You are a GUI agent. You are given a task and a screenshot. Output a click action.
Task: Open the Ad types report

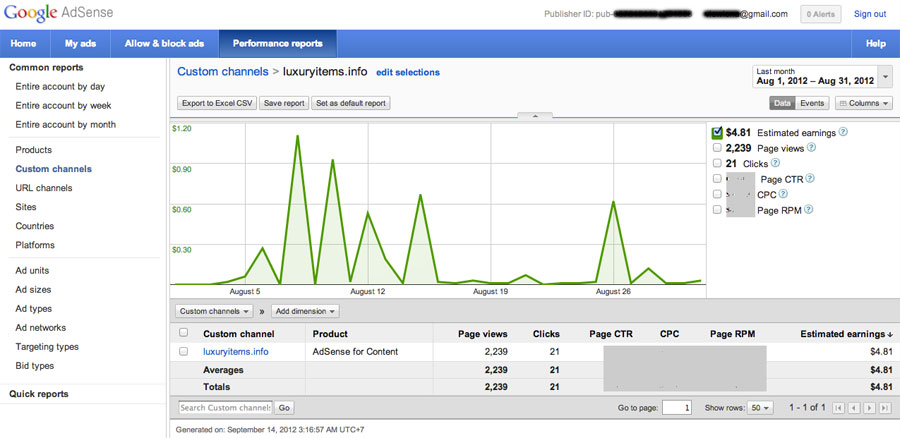point(34,308)
